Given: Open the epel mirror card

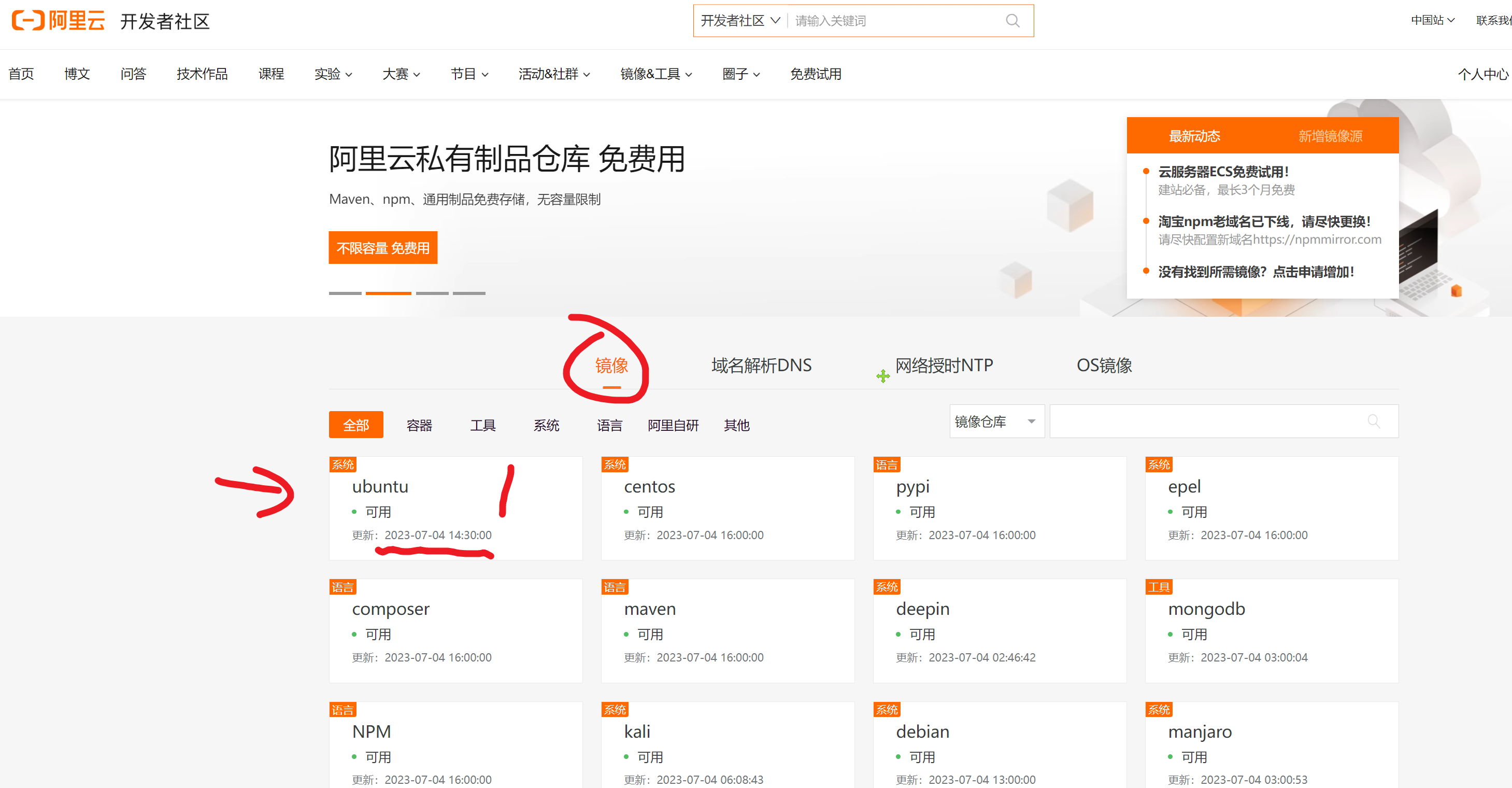Looking at the screenshot, I should [x=1272, y=509].
